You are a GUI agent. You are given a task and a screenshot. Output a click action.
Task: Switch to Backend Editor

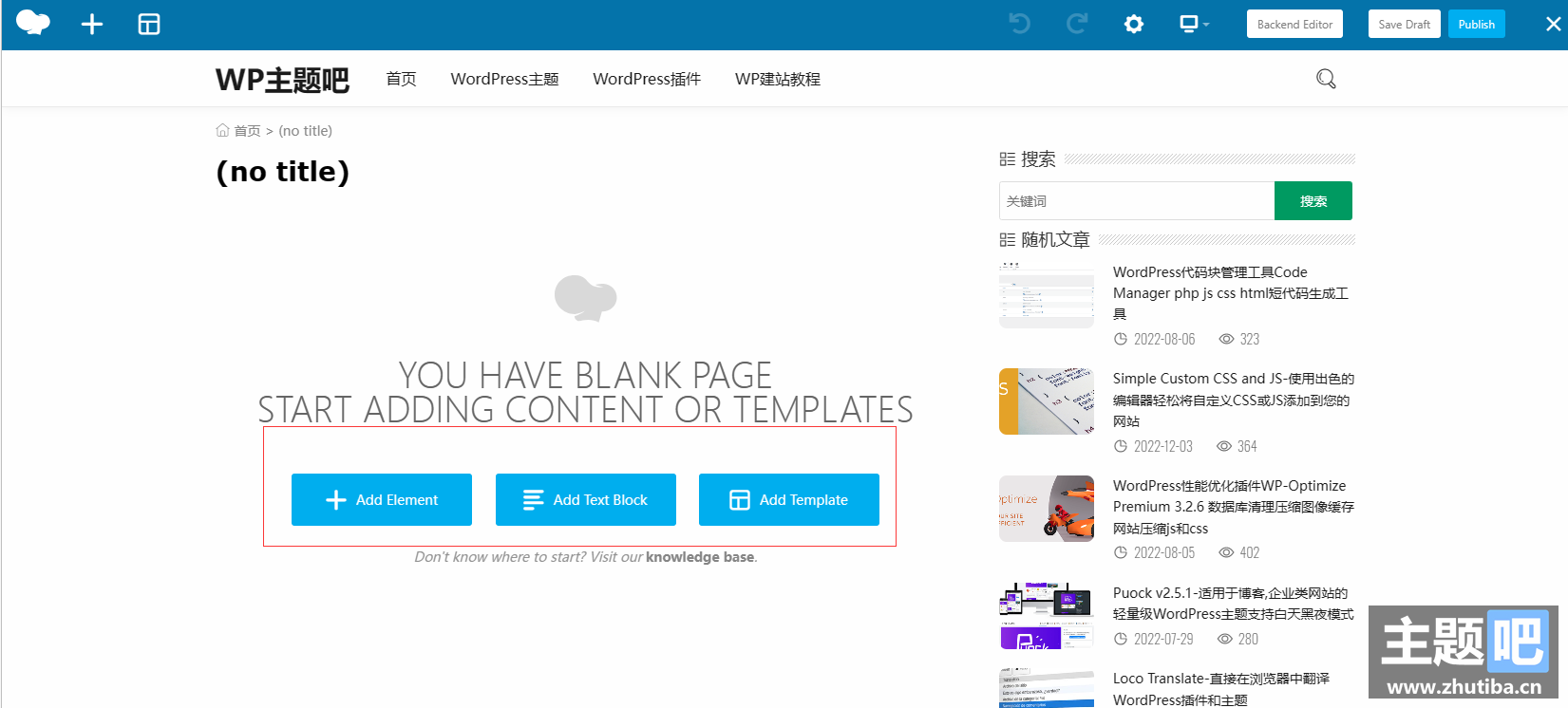pyautogui.click(x=1294, y=25)
